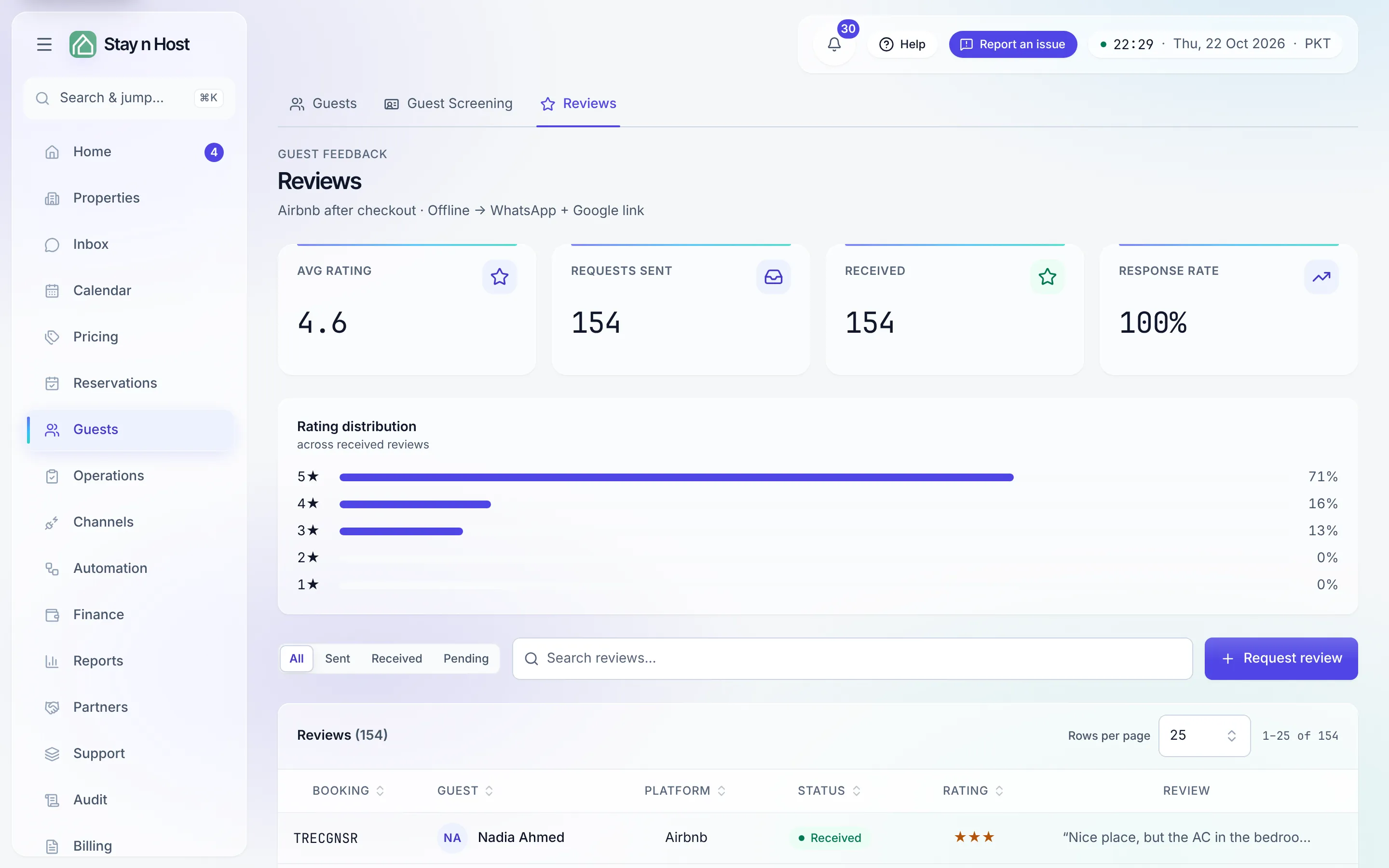Open Billing in the sidebar
1389x868 pixels.
130,846
